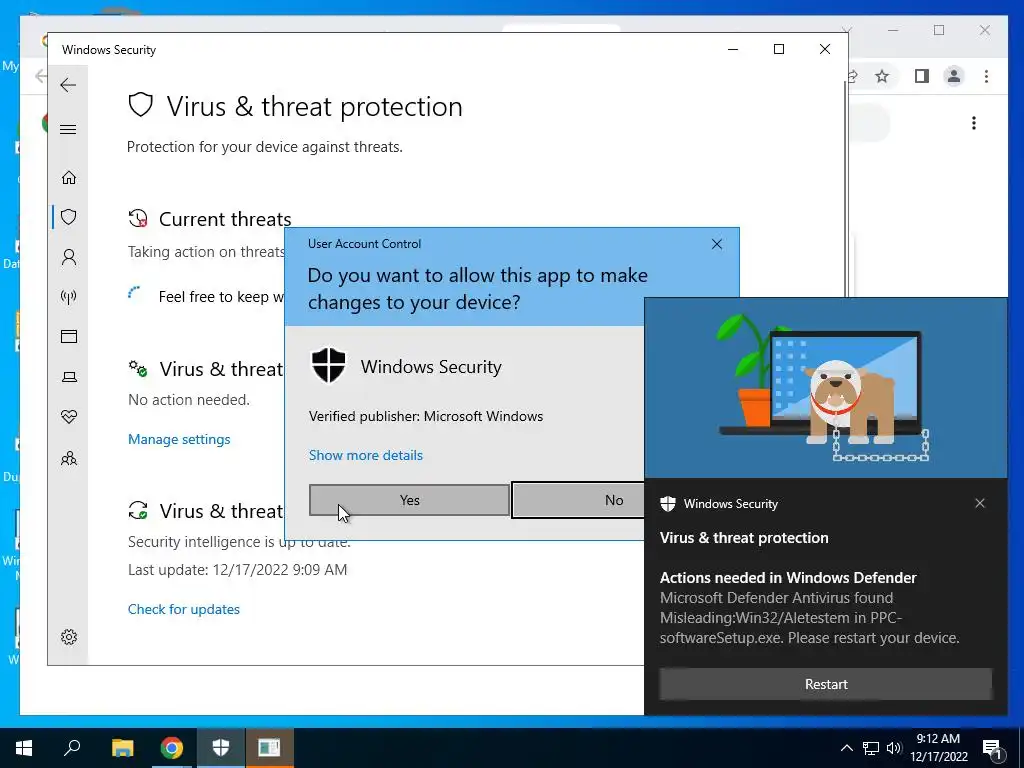Show hidden system tray icons
The image size is (1024, 768).
coord(846,748)
